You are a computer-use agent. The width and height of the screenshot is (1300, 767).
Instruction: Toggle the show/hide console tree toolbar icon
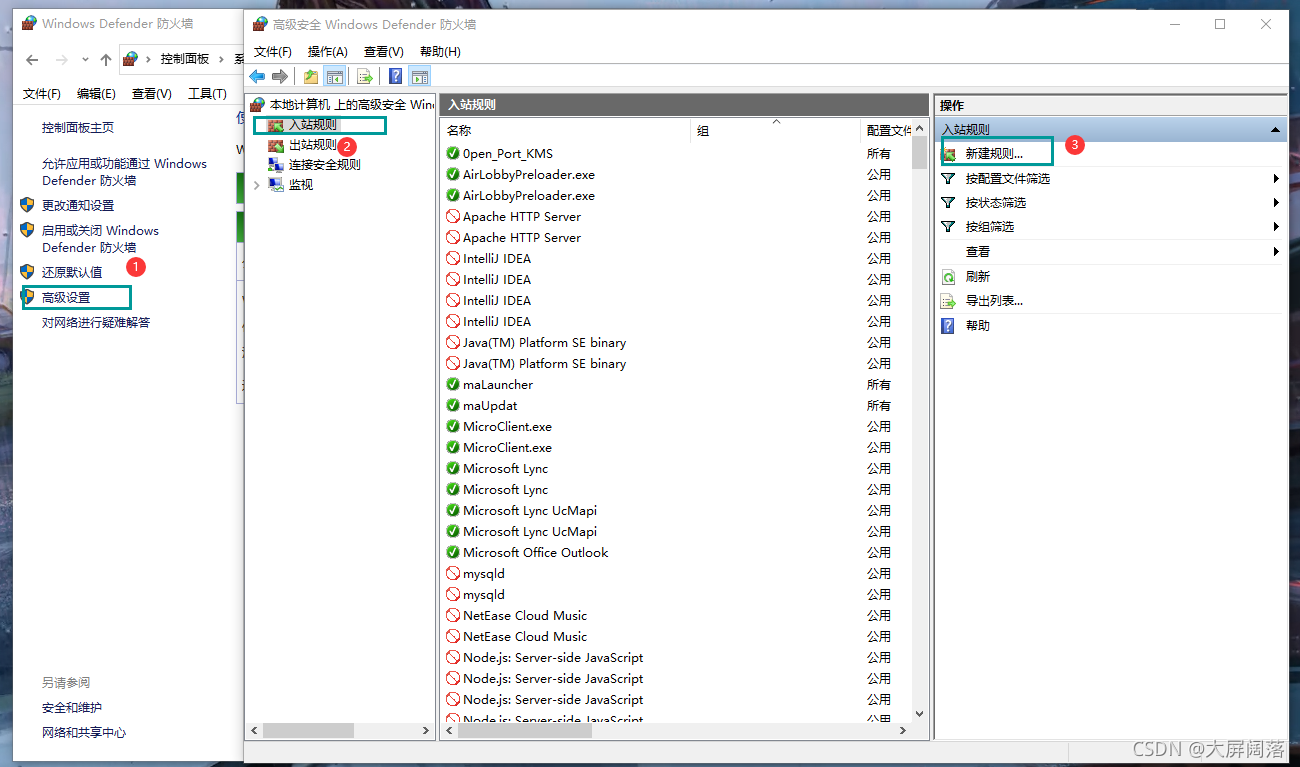coord(335,76)
